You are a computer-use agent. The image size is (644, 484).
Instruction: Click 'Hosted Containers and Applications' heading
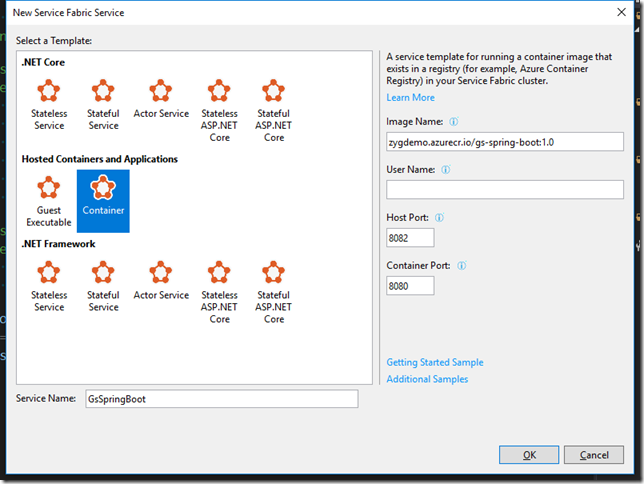[x=99, y=159]
